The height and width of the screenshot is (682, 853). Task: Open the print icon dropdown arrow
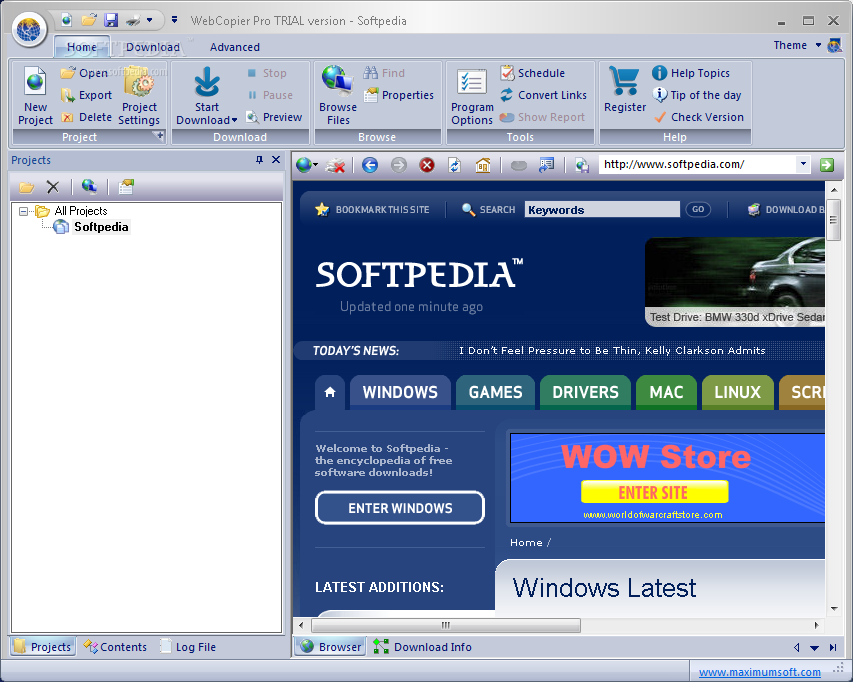(x=150, y=21)
